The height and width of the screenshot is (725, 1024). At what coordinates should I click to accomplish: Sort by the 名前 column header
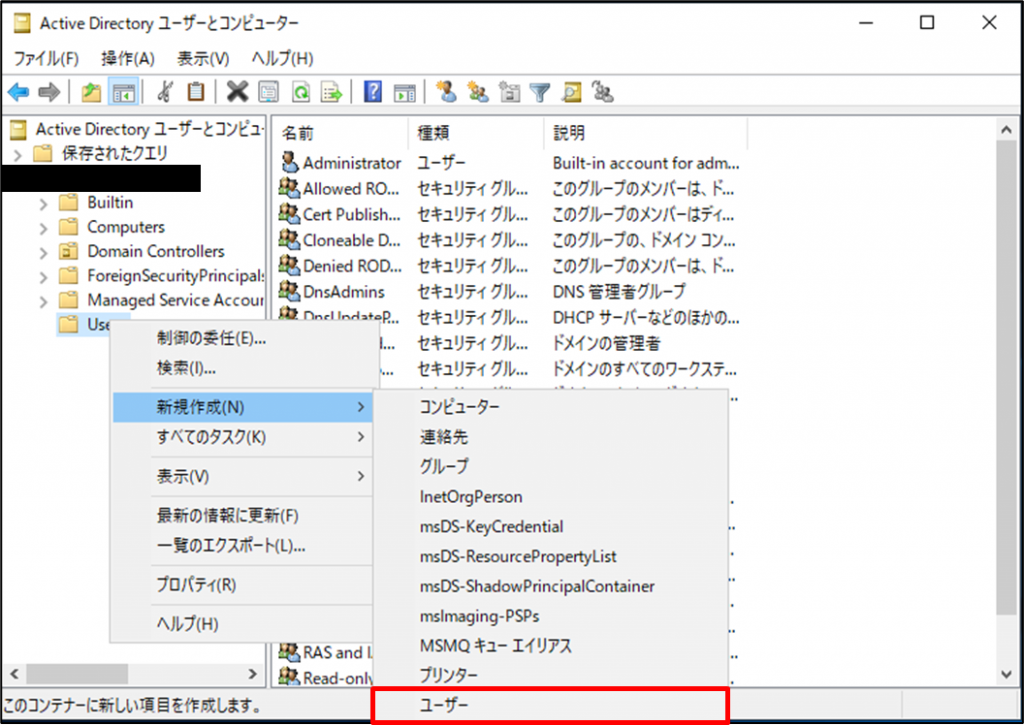pyautogui.click(x=340, y=133)
